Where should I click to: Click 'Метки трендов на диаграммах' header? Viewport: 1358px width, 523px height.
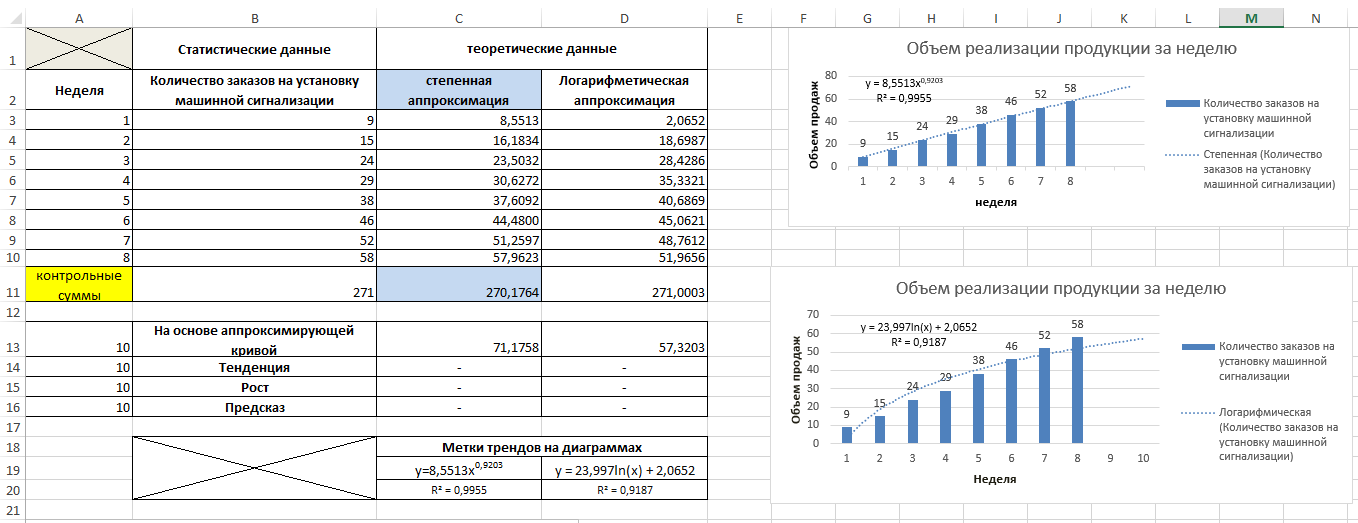542,447
